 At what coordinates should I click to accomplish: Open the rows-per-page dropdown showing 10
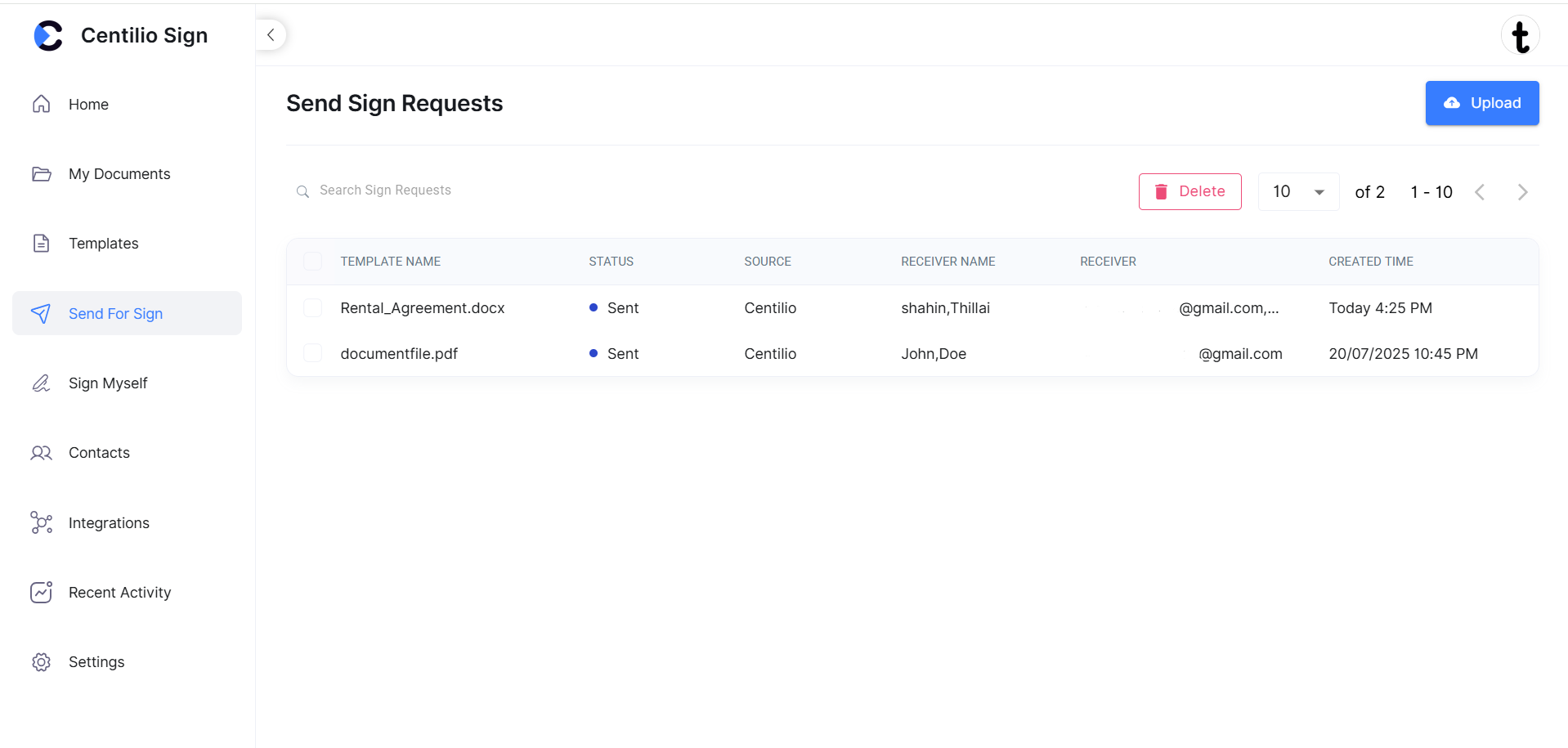click(1298, 191)
